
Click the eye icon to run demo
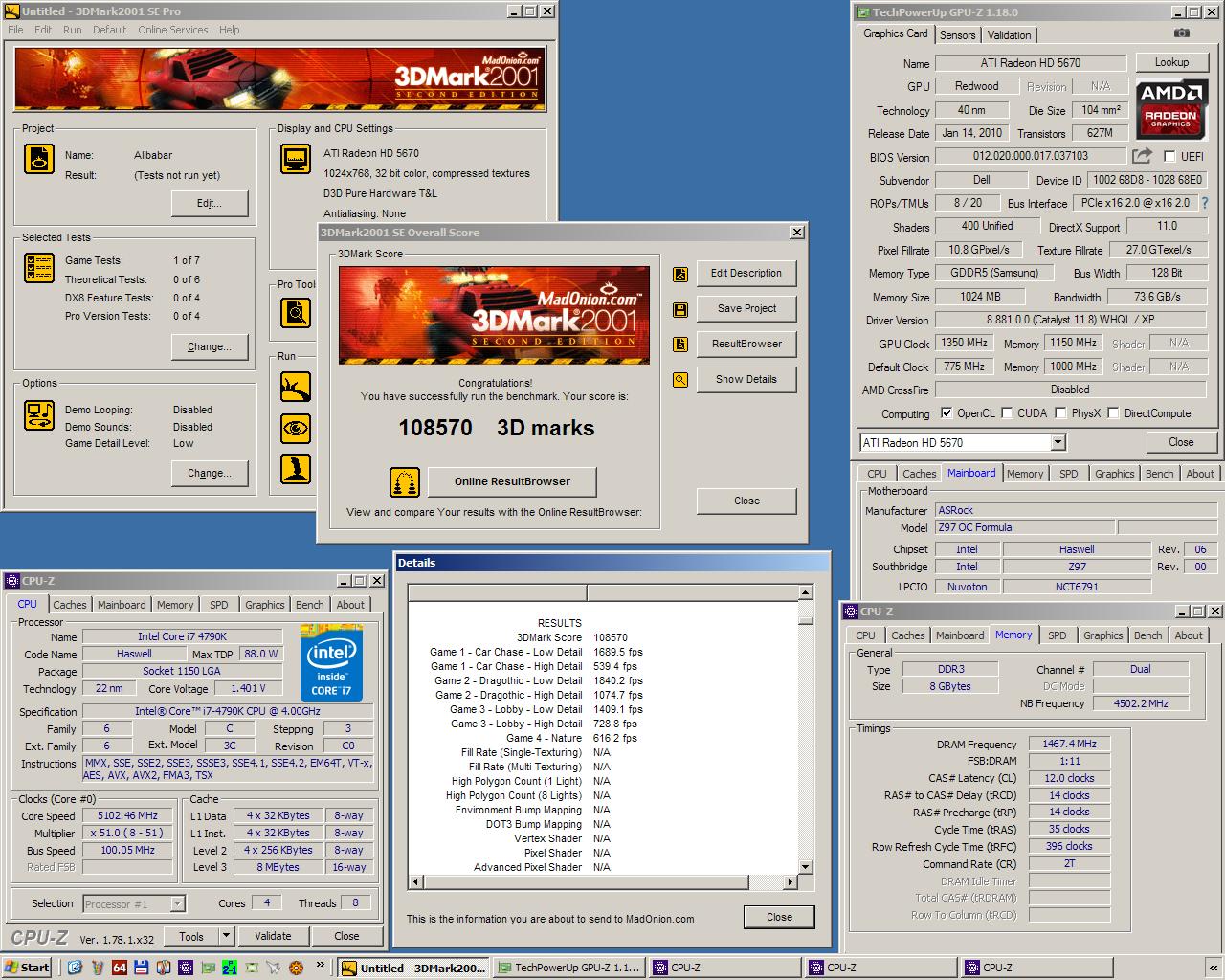pos(296,428)
